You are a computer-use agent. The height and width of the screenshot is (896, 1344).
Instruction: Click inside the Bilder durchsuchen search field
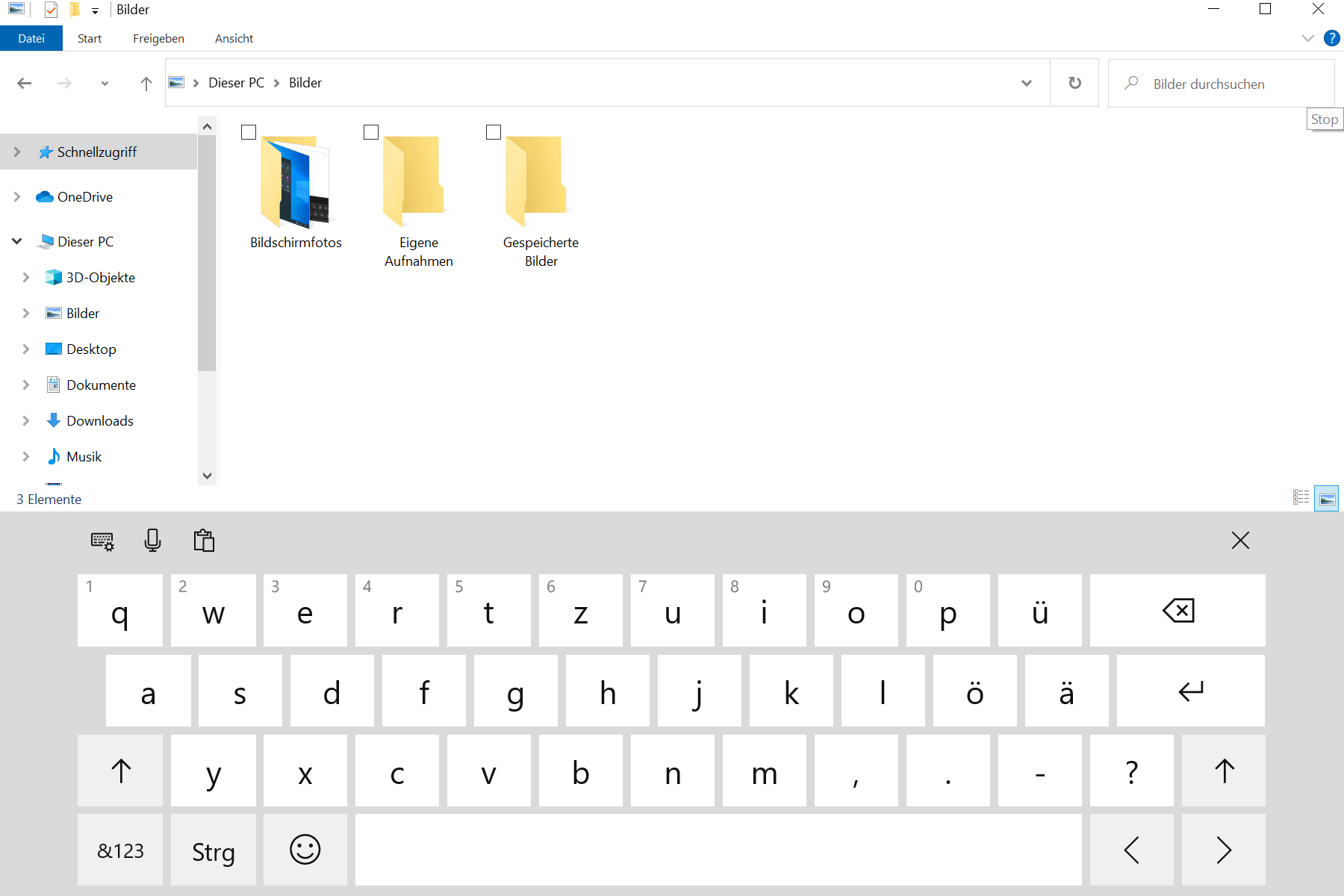1221,84
